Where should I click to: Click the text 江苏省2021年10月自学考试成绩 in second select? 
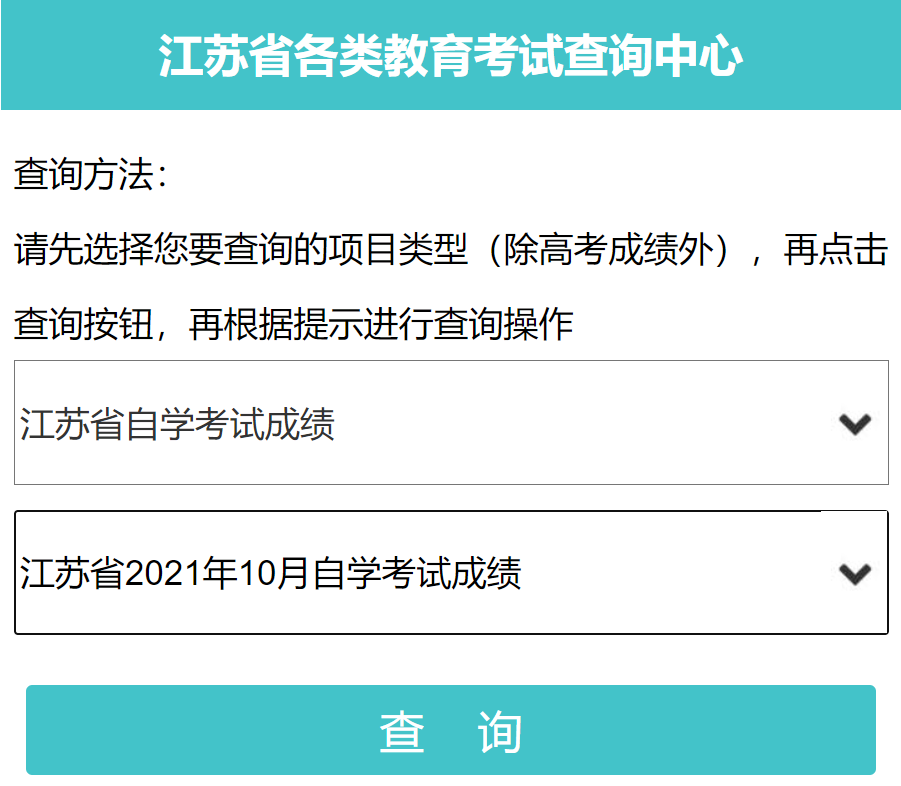[x=270, y=573]
